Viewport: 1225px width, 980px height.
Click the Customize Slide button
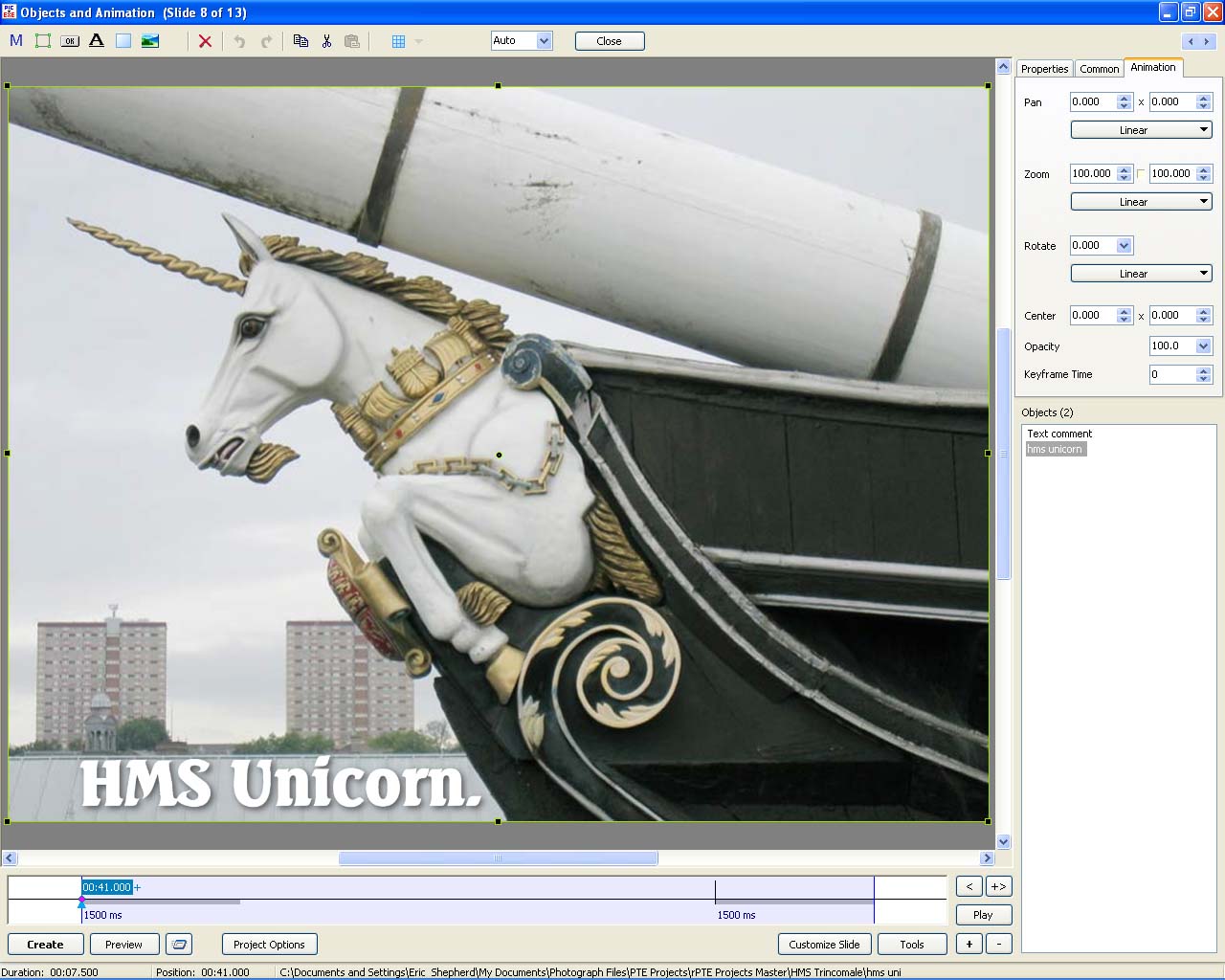(824, 945)
